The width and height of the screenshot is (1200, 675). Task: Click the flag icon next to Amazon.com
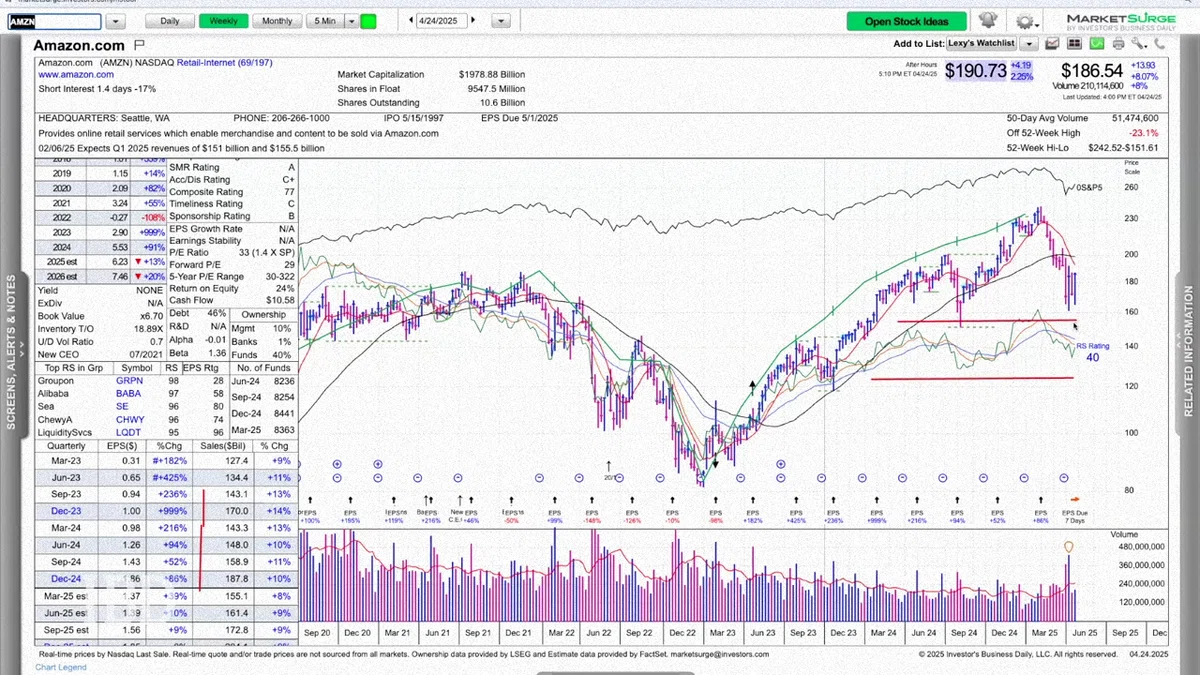point(139,45)
